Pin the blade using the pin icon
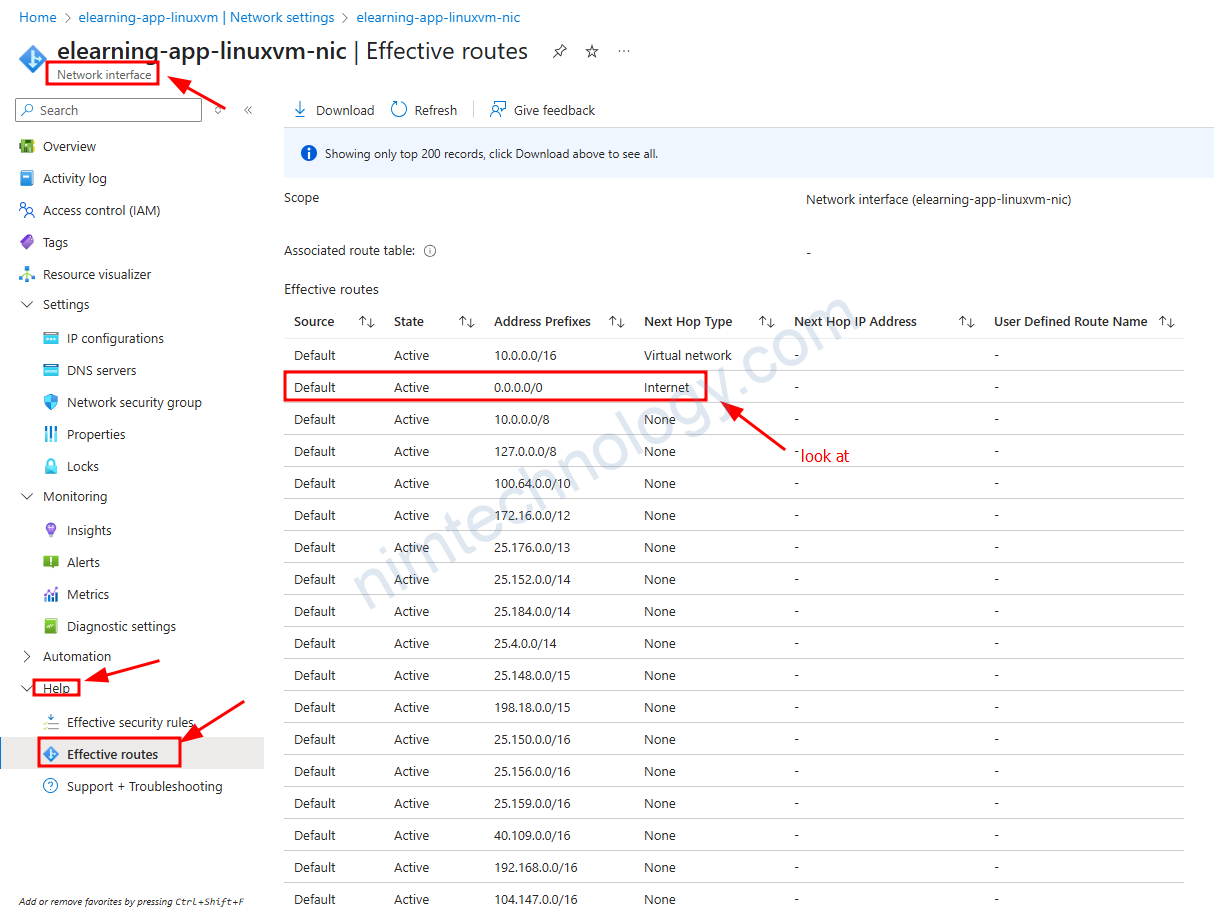 (560, 51)
